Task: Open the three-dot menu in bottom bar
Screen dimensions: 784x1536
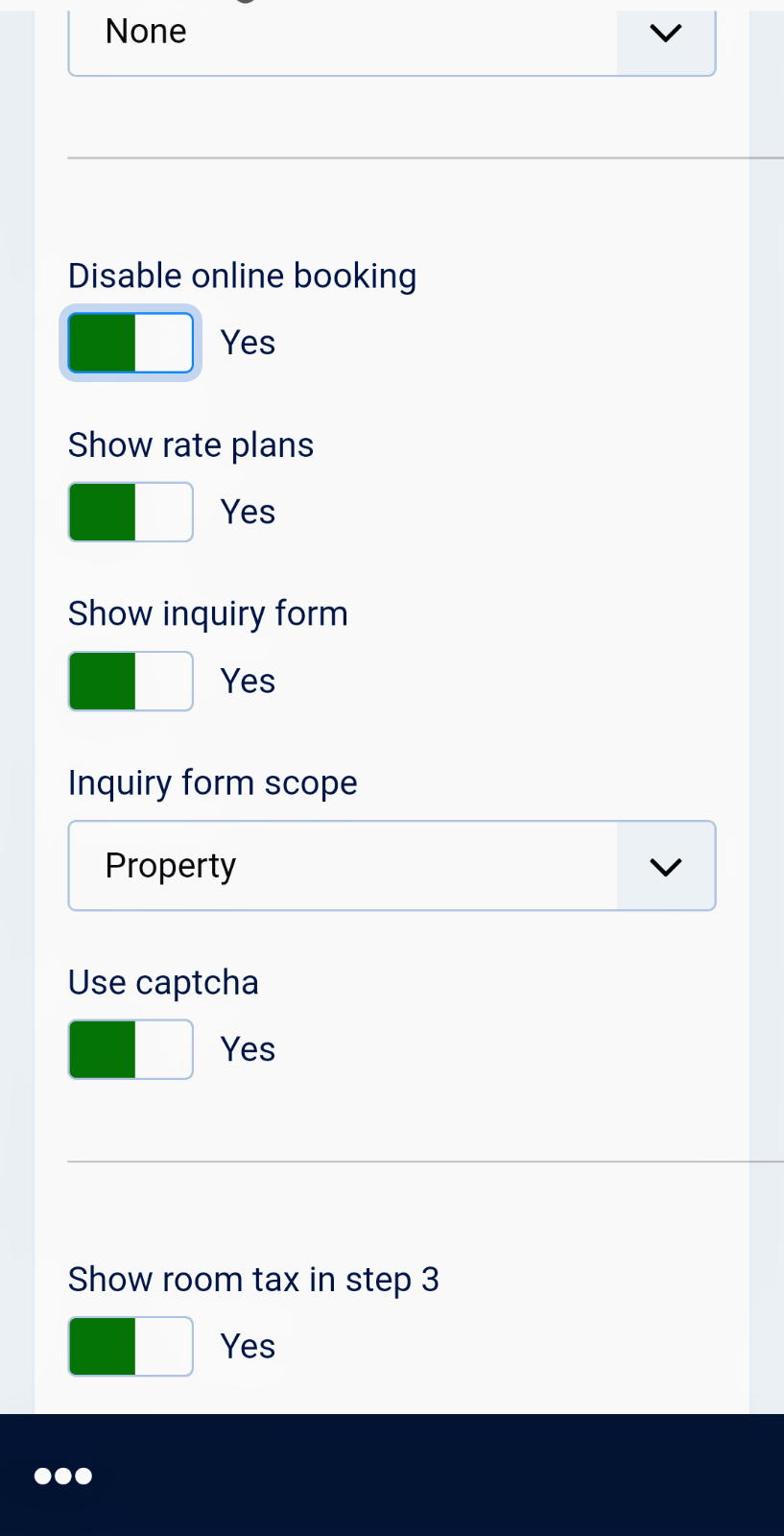Action: pos(63,1476)
